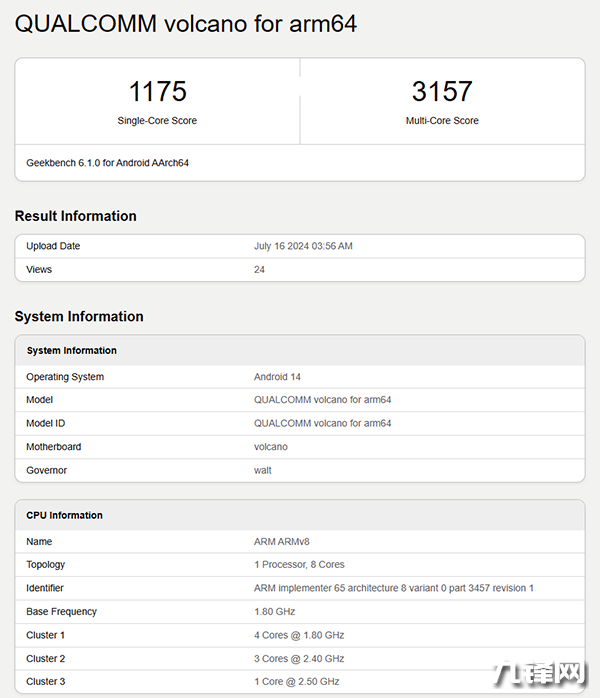Select Cluster 2 value 3 Cores @ 2.40 GHz
Screen dimensions: 600x698
point(299,659)
